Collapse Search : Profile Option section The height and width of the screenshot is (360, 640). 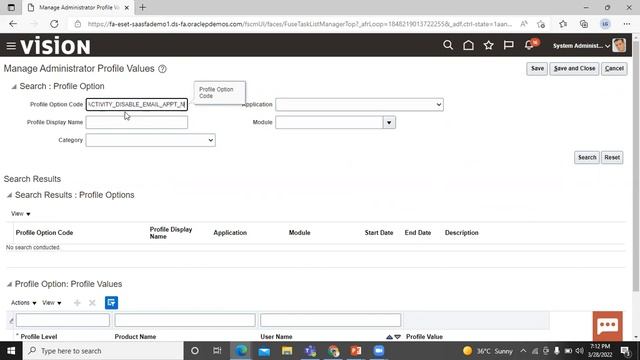point(14,87)
